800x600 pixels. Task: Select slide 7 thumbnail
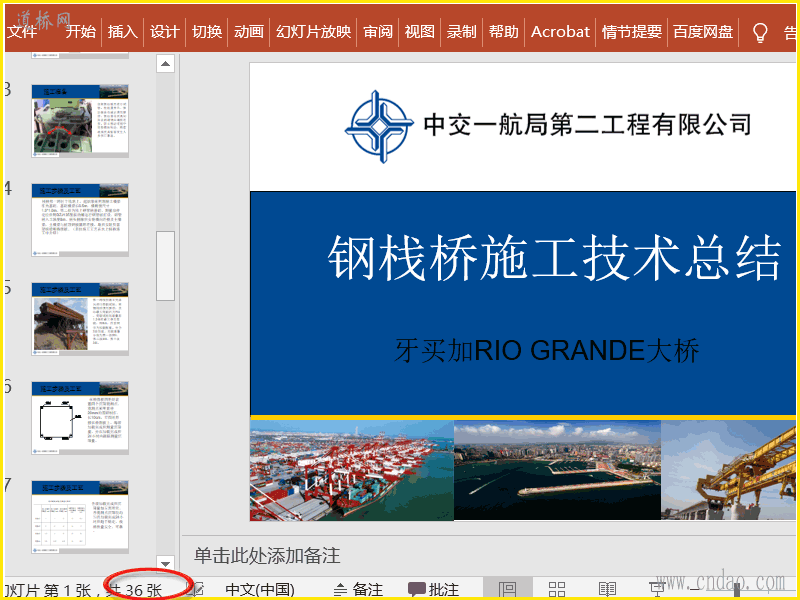pyautogui.click(x=80, y=517)
